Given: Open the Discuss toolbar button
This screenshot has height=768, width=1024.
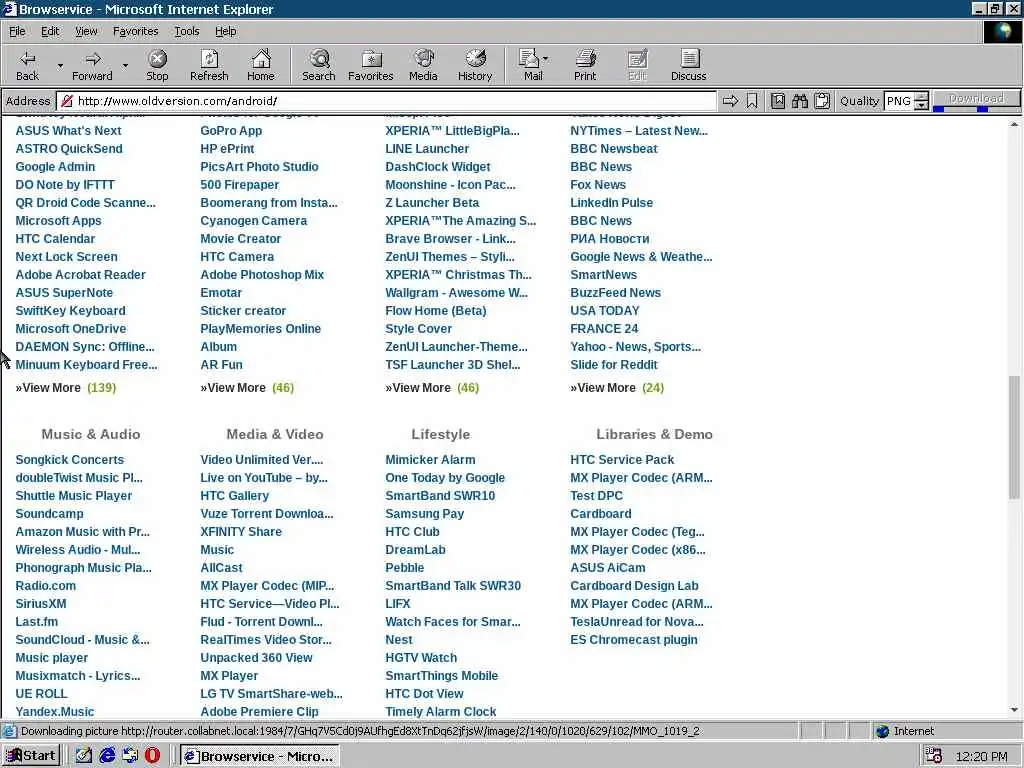Looking at the screenshot, I should pos(688,65).
